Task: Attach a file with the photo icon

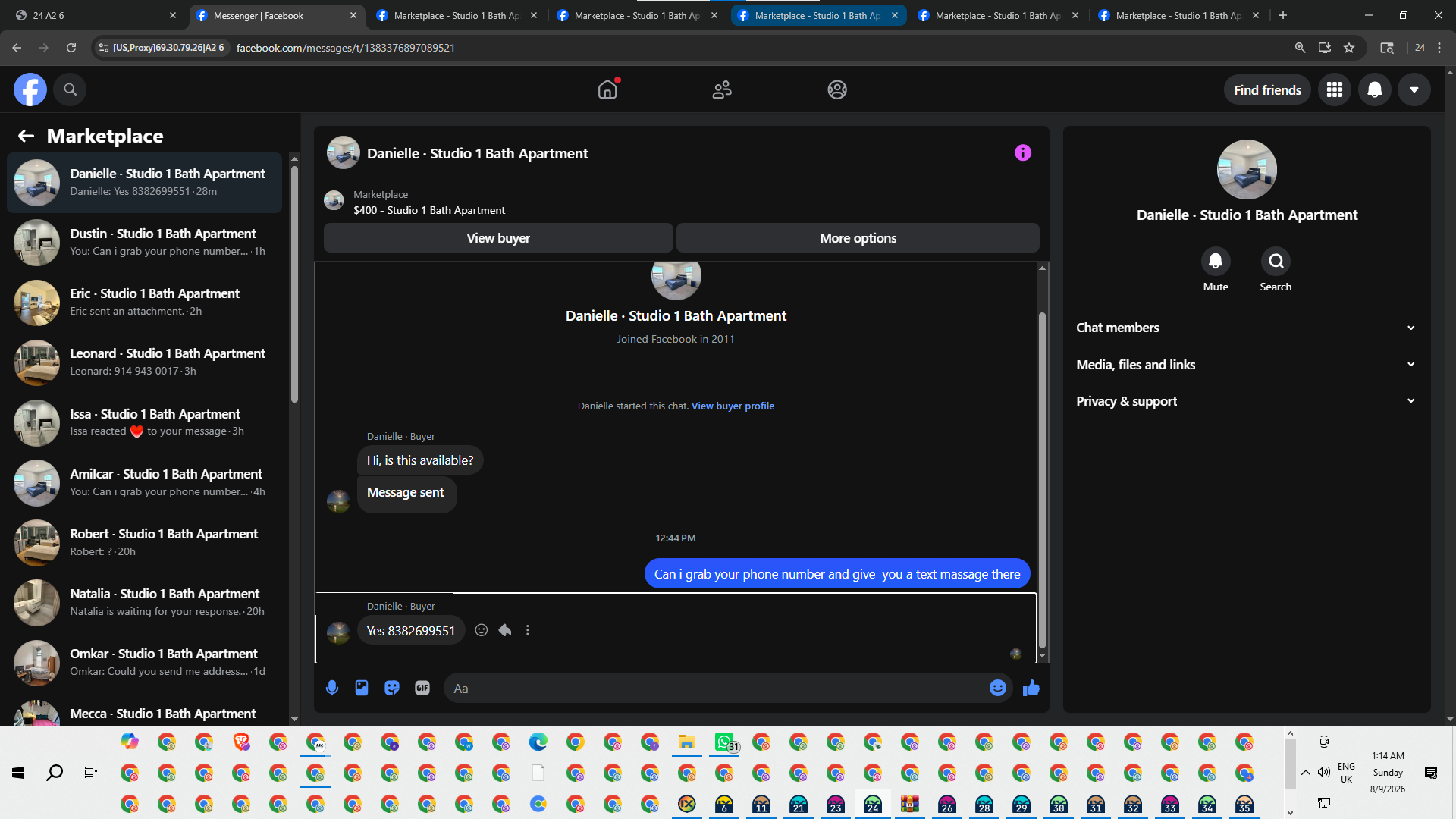Action: [x=362, y=688]
